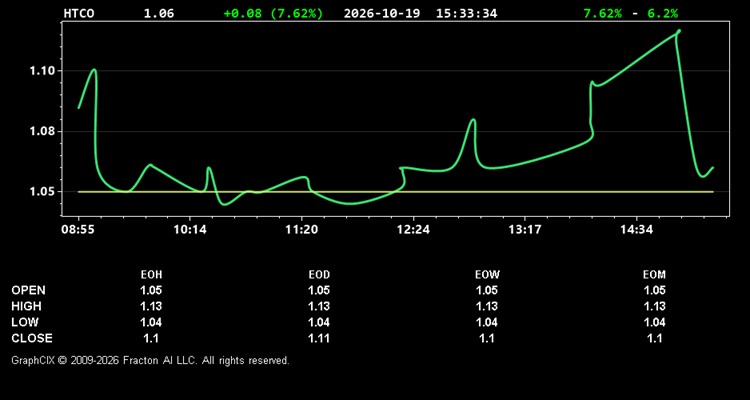Click the CLOSE row label

click(x=32, y=338)
